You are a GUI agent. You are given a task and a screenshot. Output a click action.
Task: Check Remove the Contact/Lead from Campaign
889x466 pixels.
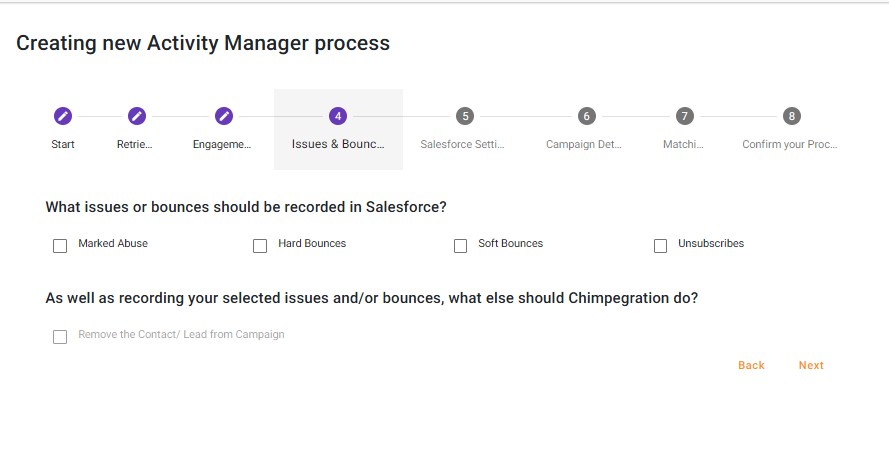[60, 336]
